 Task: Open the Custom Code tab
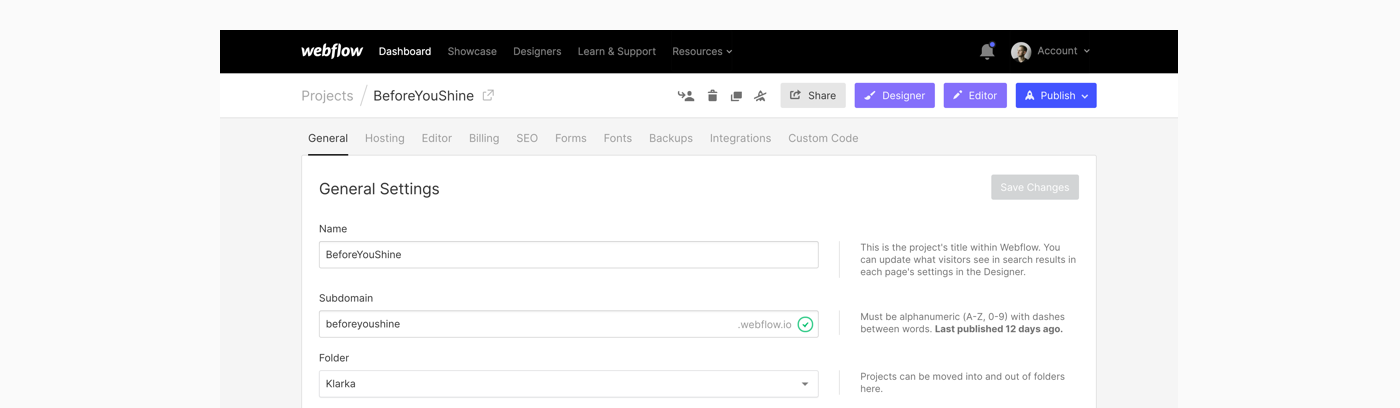tap(823, 138)
